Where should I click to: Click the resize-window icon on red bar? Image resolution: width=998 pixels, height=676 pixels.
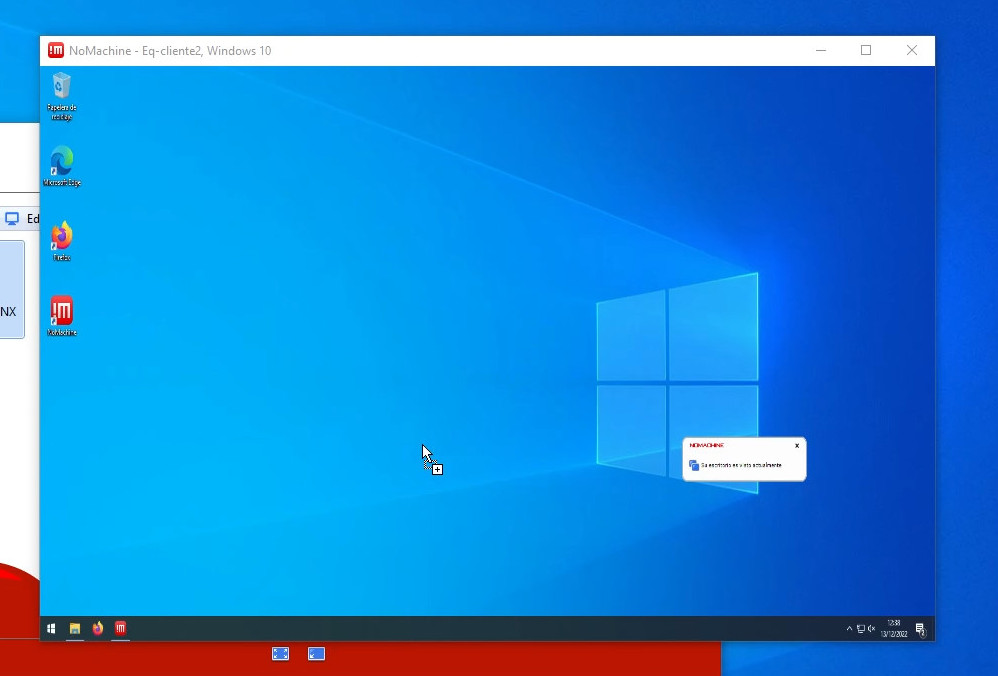[316, 654]
